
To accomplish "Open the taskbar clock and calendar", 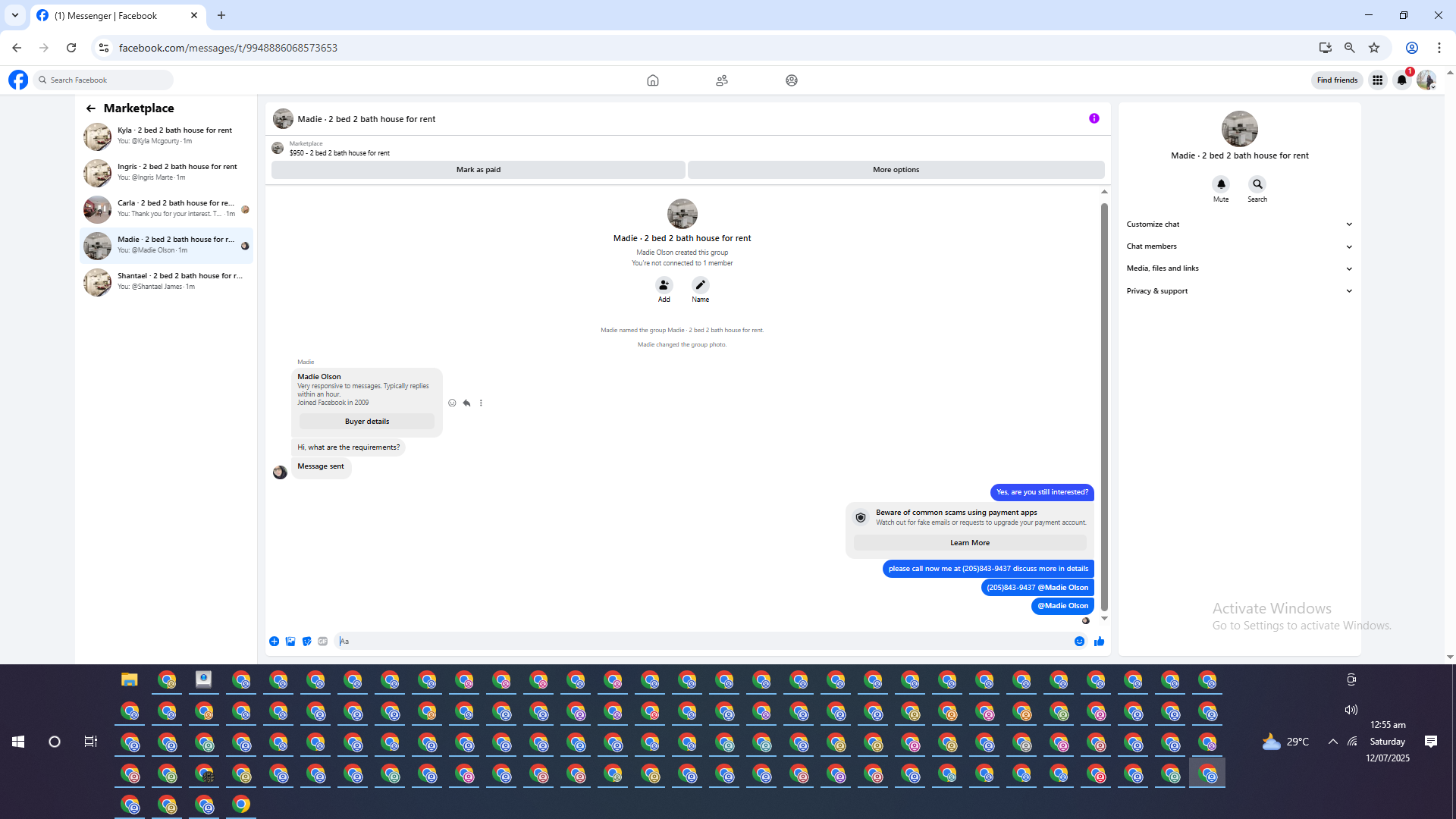I will 1388,742.
